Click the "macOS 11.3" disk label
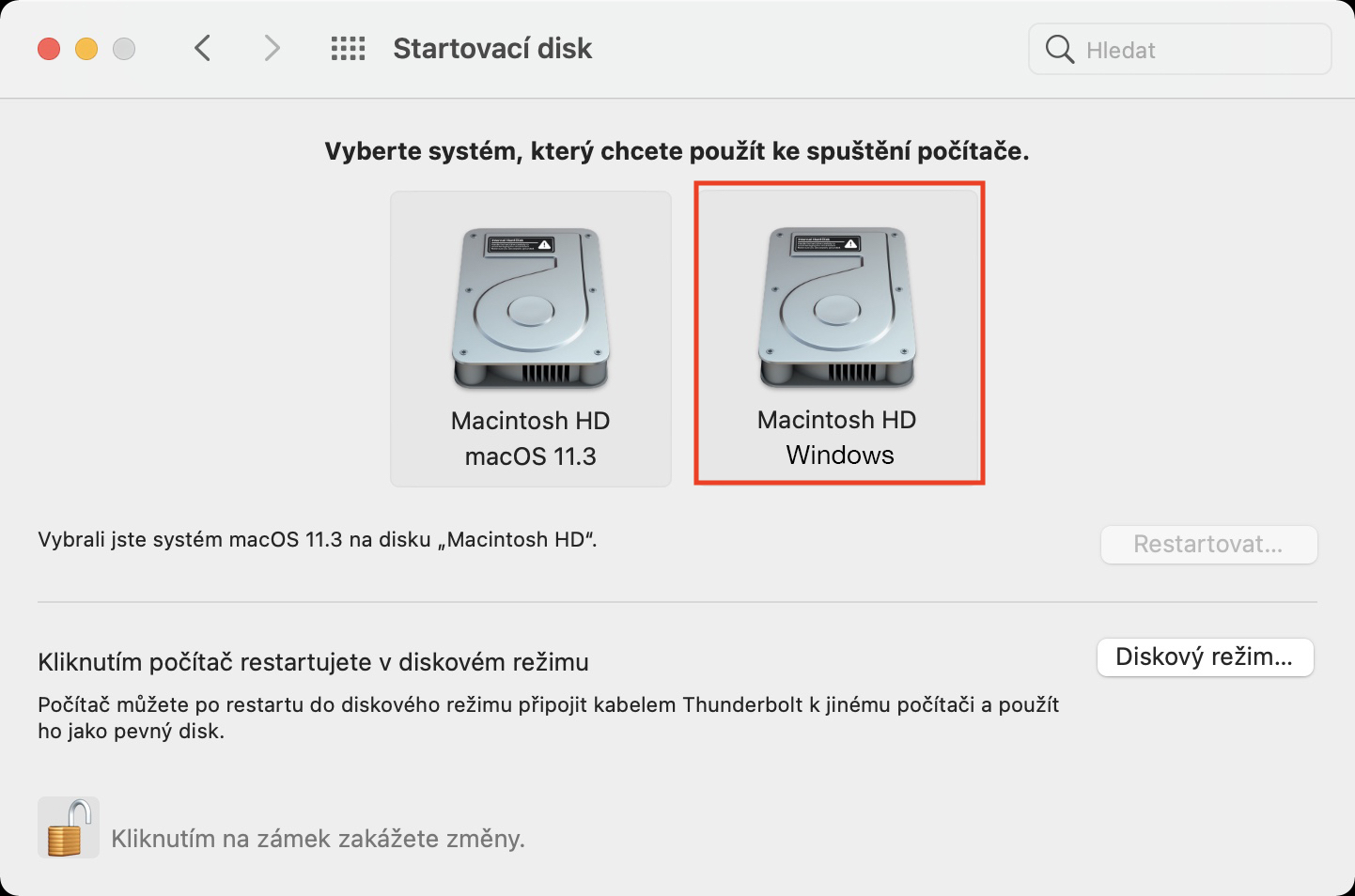1355x896 pixels. (531, 456)
